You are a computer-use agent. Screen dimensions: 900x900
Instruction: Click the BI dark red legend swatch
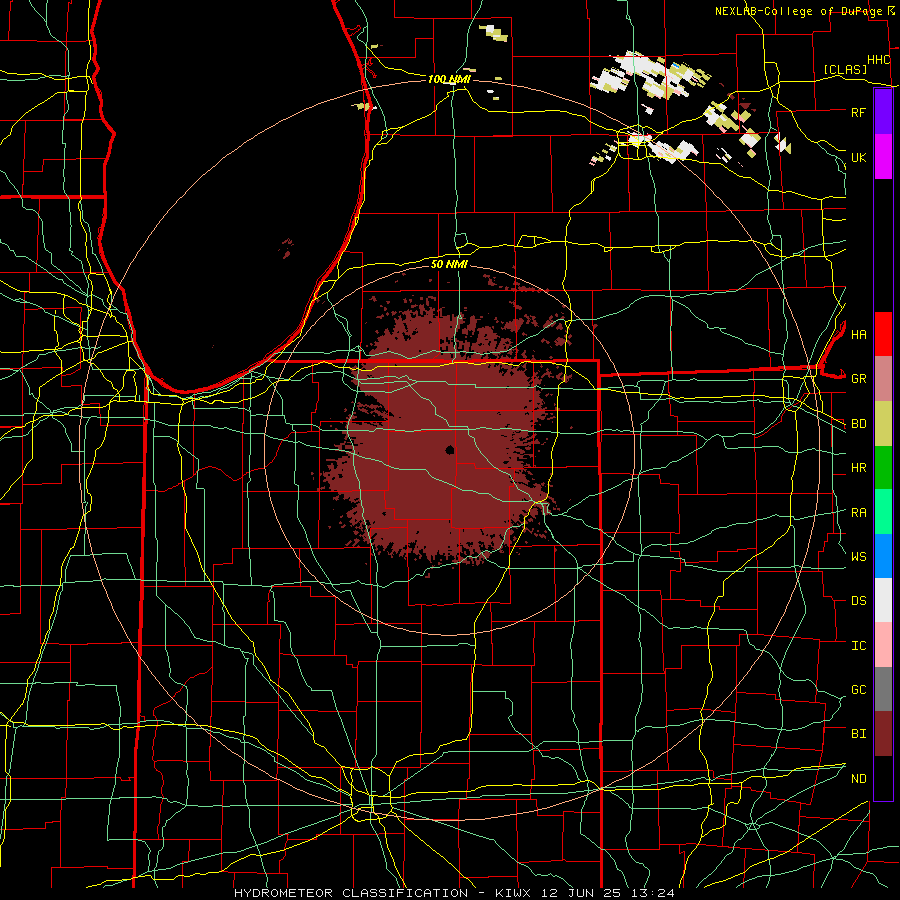[883, 734]
